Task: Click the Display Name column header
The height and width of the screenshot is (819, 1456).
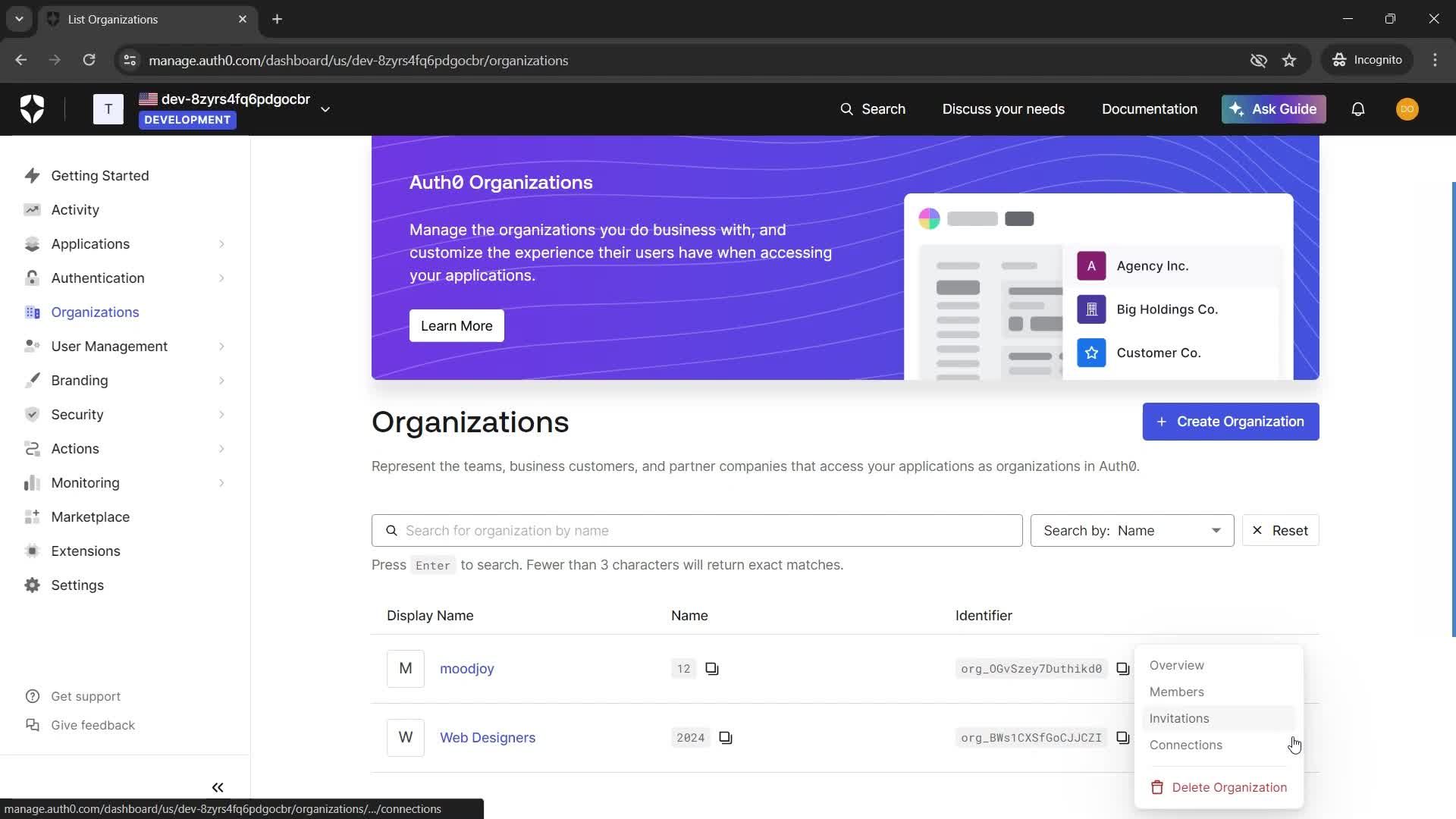Action: tap(430, 616)
